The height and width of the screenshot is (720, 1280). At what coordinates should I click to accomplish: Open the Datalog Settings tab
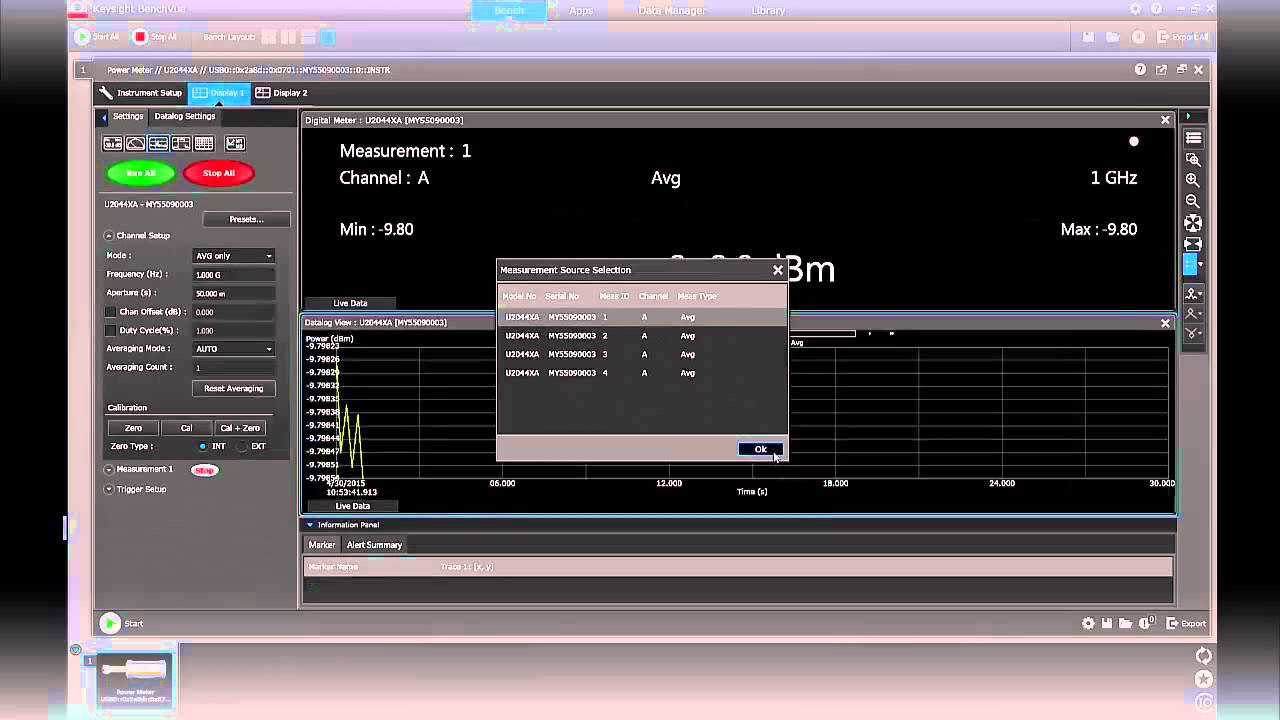click(185, 116)
